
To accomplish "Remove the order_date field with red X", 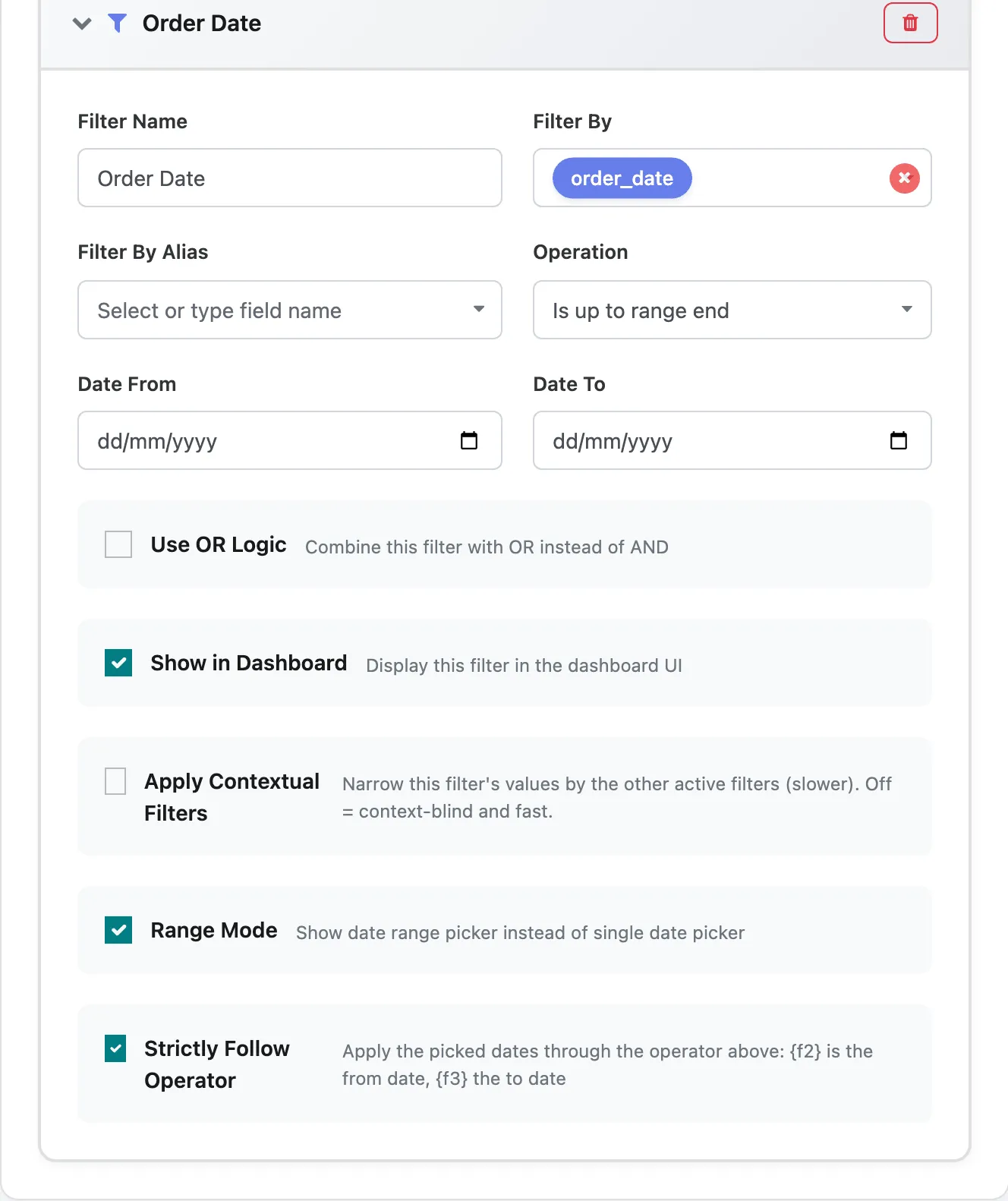I will point(904,178).
